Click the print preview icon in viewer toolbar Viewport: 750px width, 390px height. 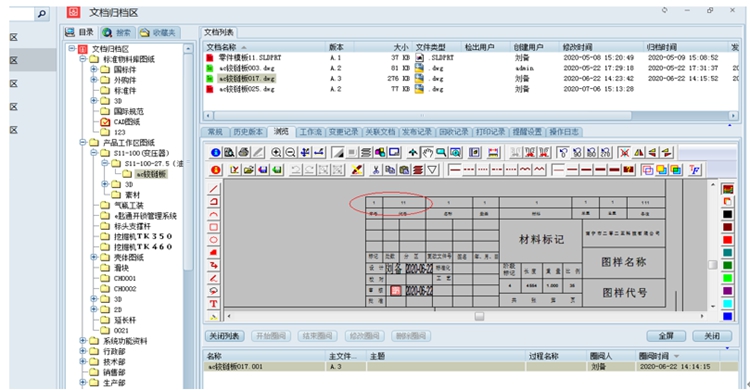(x=229, y=153)
